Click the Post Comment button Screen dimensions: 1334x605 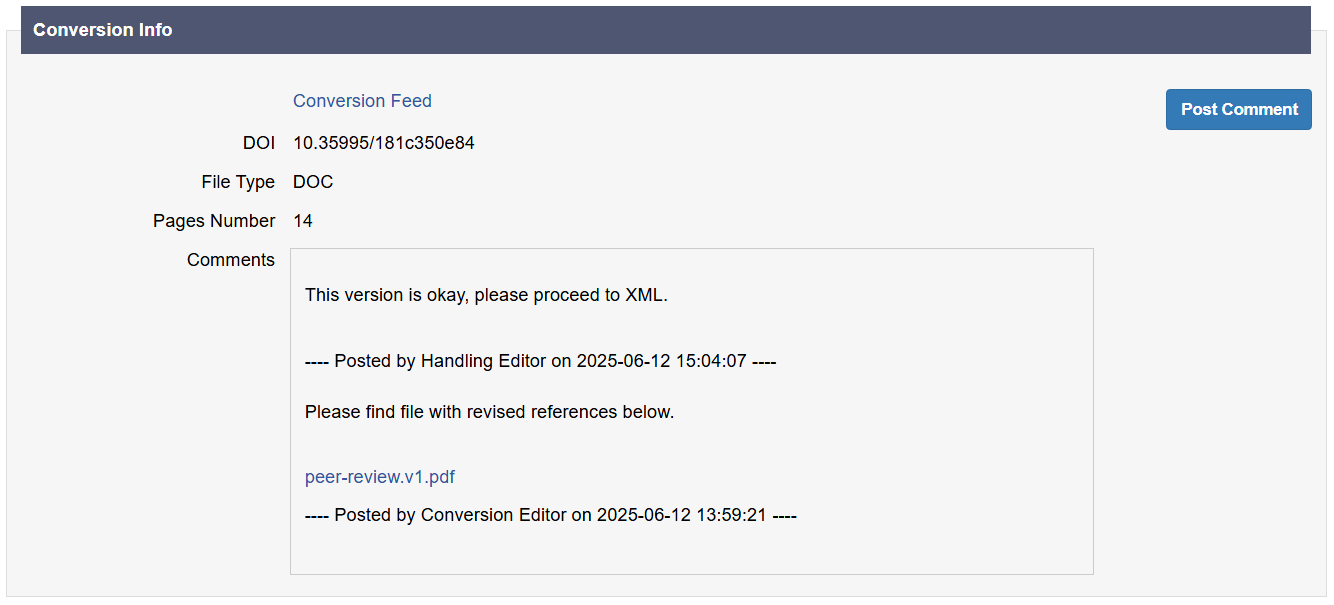coord(1238,110)
